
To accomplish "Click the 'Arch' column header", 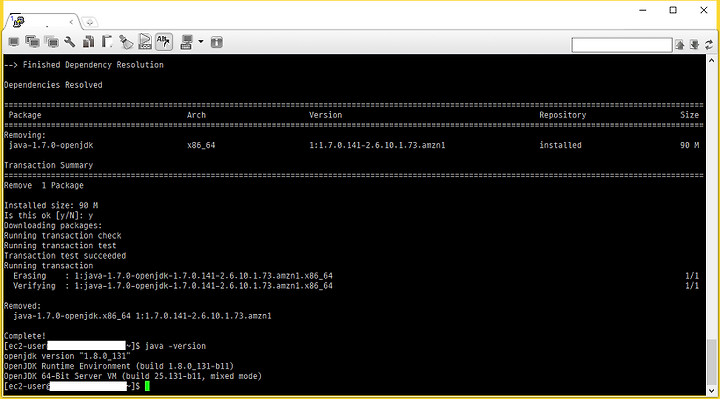I will tap(196, 115).
